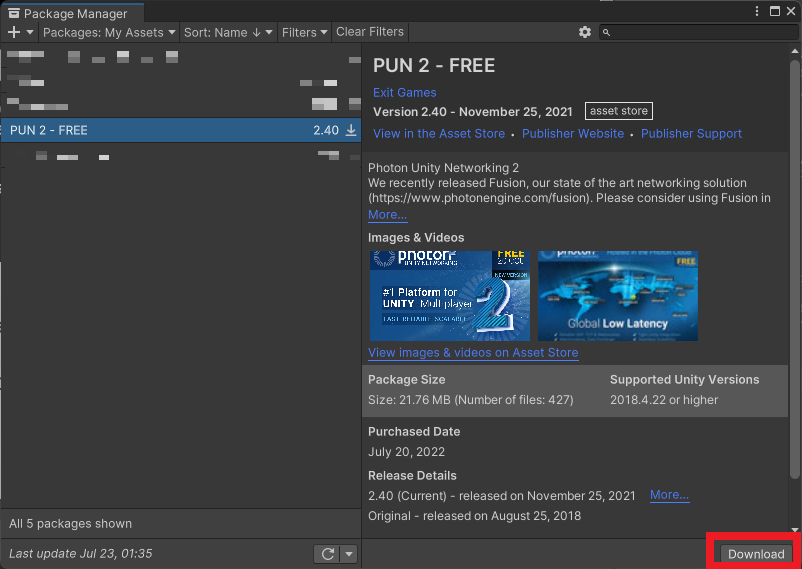The image size is (802, 569).
Task: Open the add package dropdown arrow
Action: (x=30, y=32)
